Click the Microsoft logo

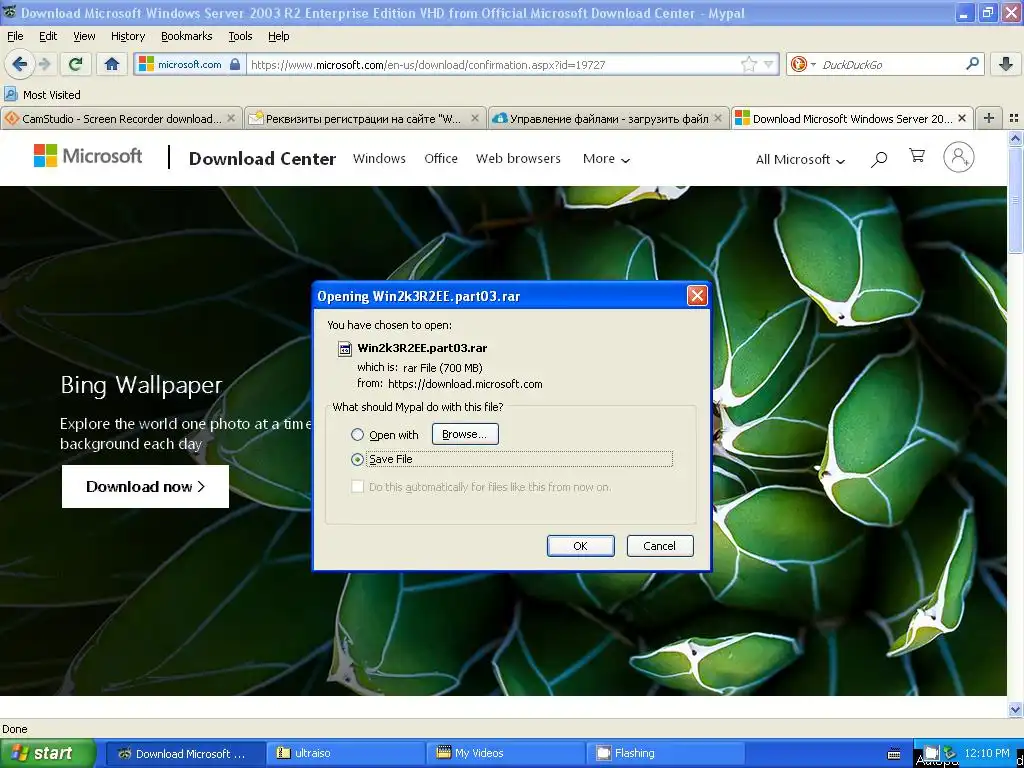coord(88,155)
